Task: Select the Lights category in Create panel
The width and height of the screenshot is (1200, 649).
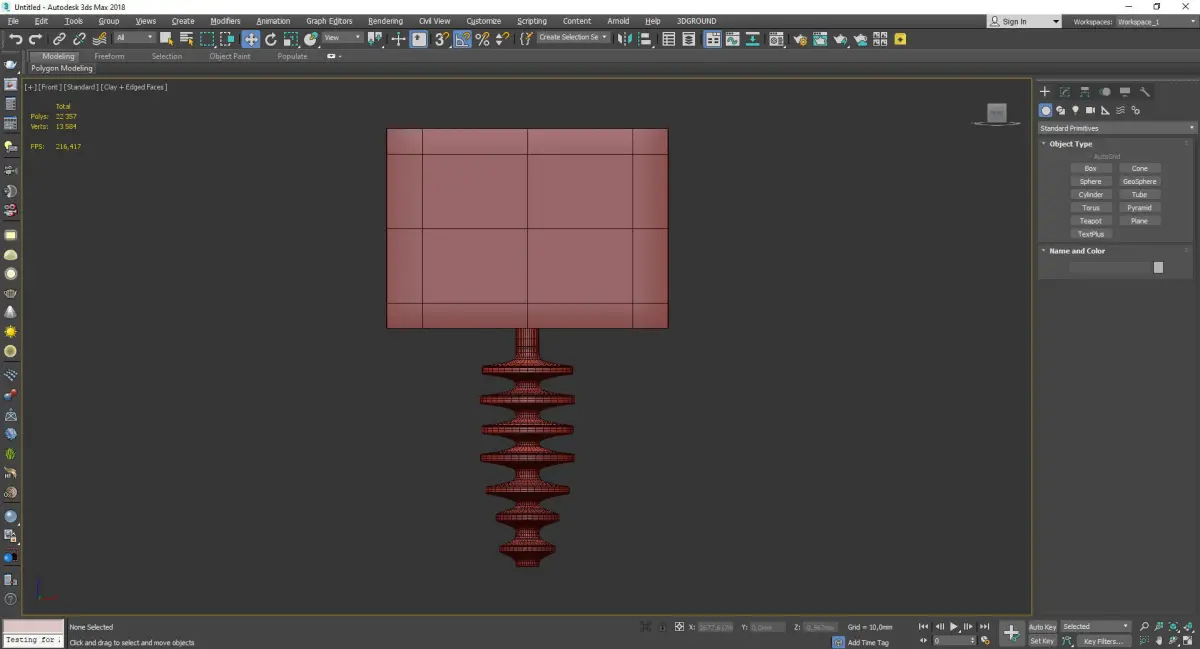Action: pos(1075,110)
